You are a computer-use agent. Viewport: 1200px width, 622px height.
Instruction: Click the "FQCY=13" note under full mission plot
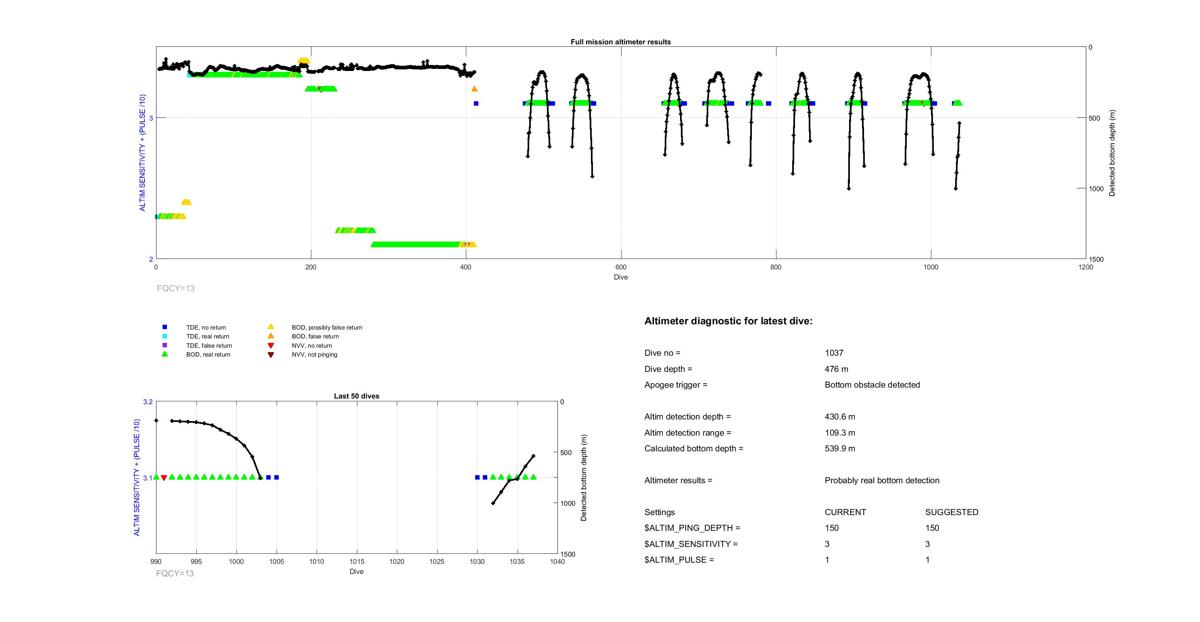(175, 287)
